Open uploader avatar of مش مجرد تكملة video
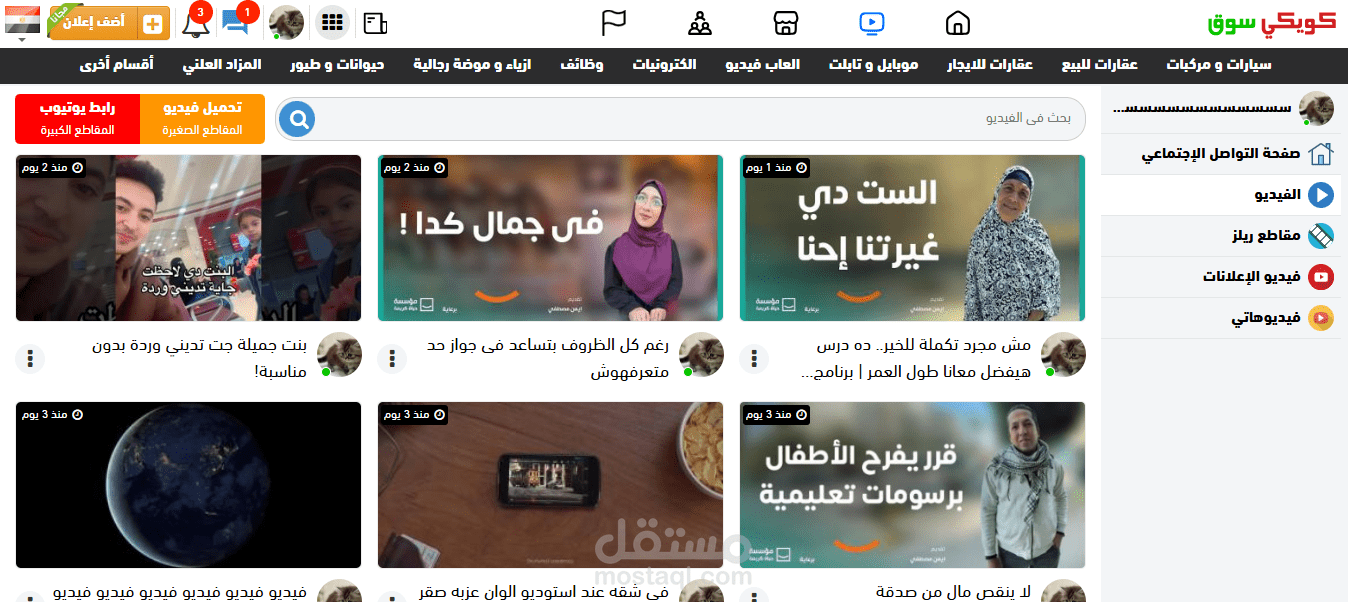Image resolution: width=1348 pixels, height=602 pixels. click(x=1063, y=354)
